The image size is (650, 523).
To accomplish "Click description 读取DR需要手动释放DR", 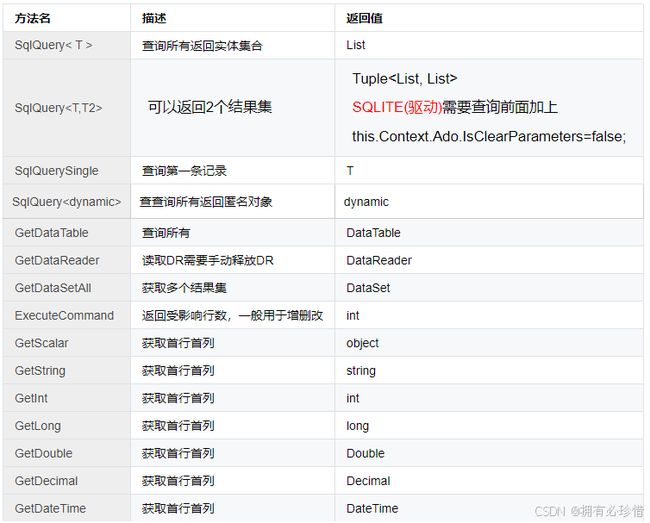I will tap(208, 260).
